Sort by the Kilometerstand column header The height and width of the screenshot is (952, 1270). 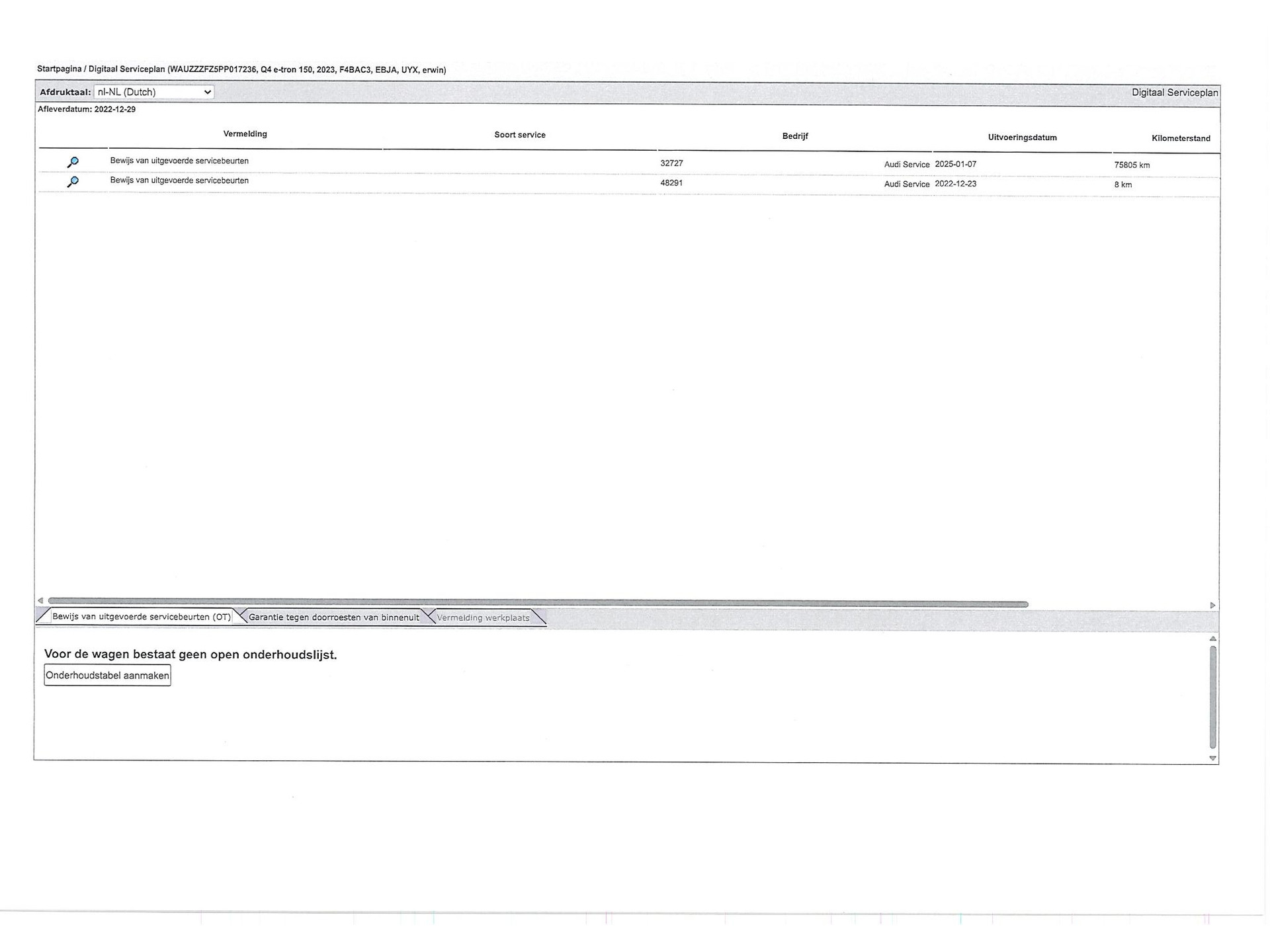[x=1180, y=139]
